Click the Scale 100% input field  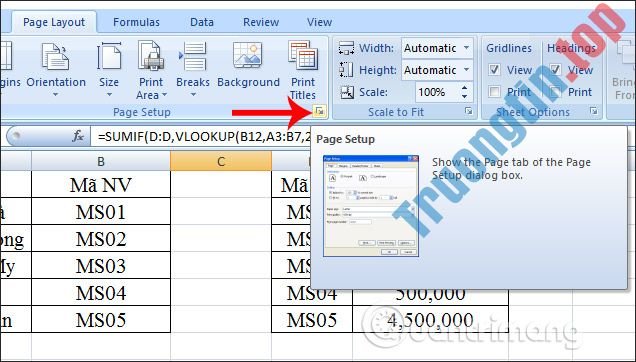tap(437, 92)
